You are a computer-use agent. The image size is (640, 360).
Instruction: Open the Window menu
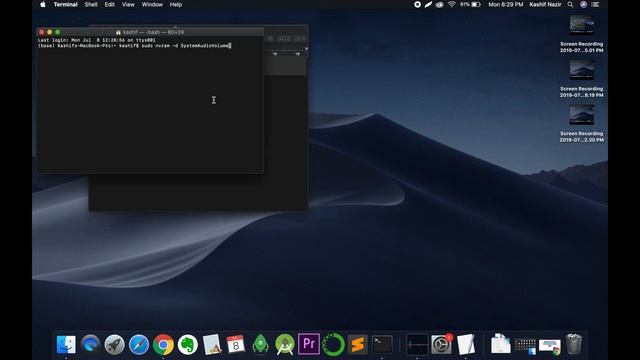[152, 4]
